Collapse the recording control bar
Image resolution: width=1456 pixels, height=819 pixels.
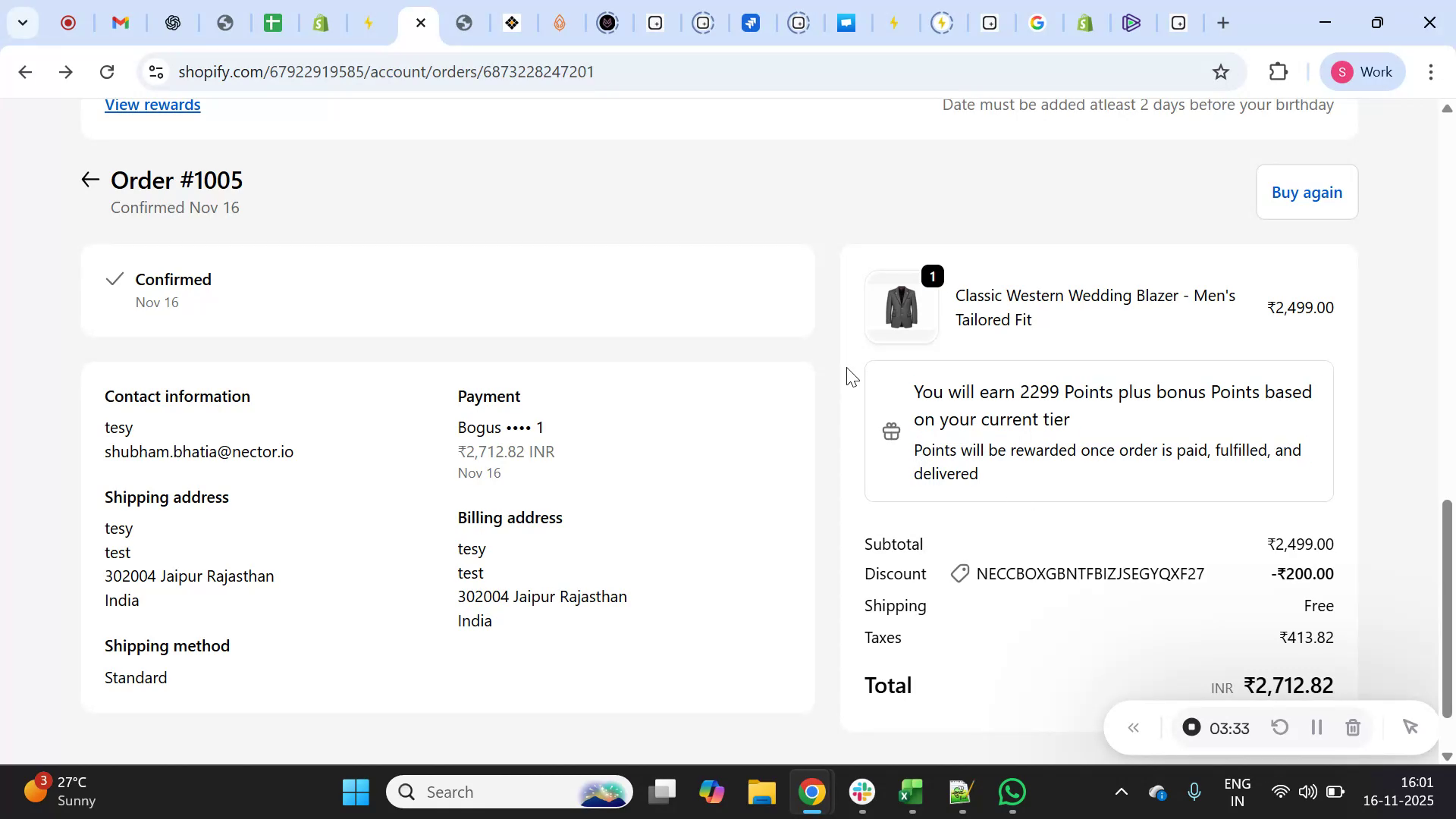tap(1134, 727)
